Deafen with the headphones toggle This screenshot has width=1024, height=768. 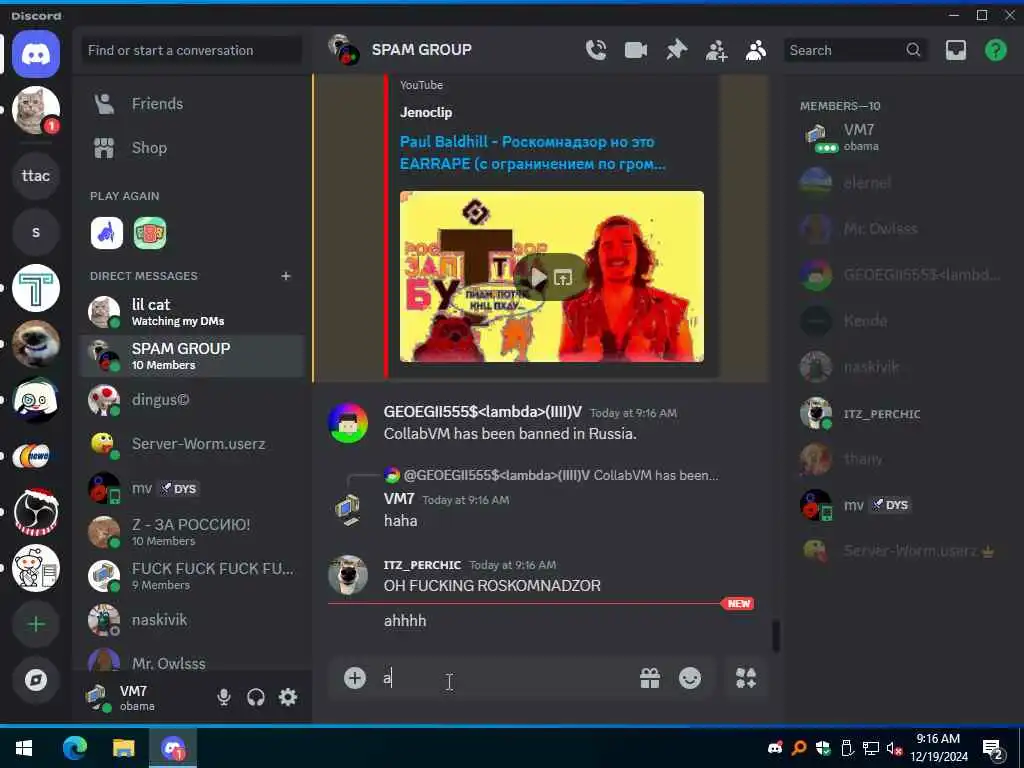click(x=256, y=697)
